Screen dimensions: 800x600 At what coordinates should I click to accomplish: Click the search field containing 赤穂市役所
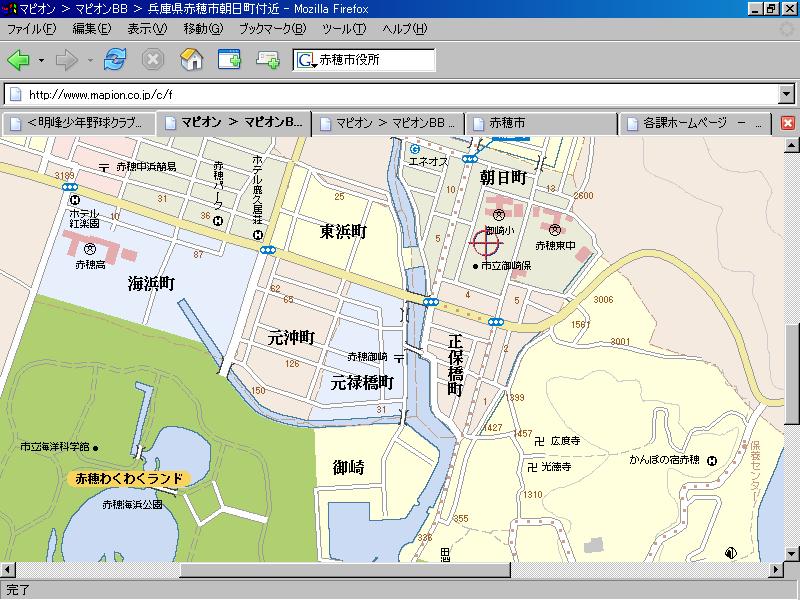pos(376,60)
